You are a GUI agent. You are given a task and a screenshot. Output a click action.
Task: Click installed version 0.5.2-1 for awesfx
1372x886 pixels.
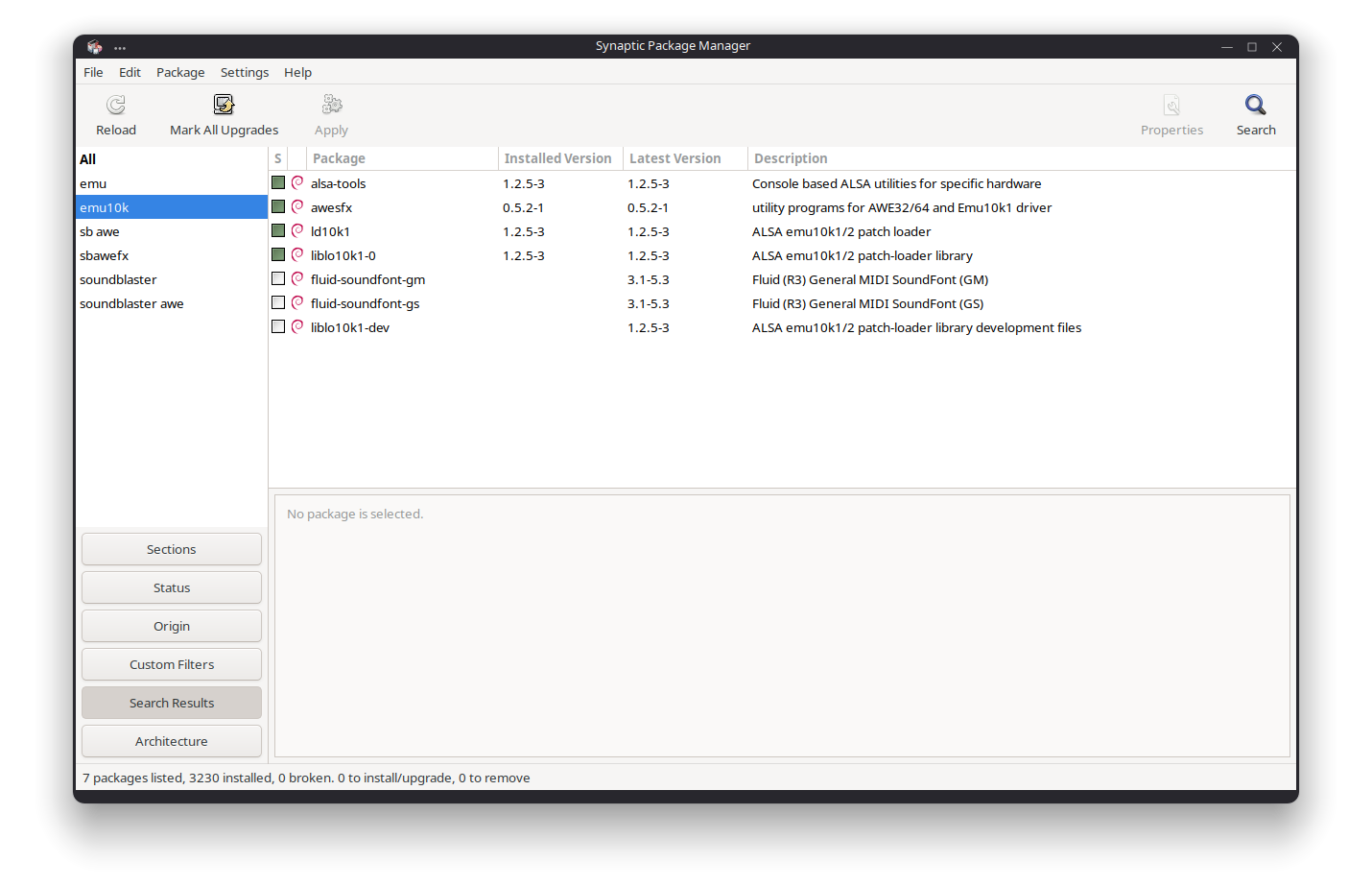(523, 207)
